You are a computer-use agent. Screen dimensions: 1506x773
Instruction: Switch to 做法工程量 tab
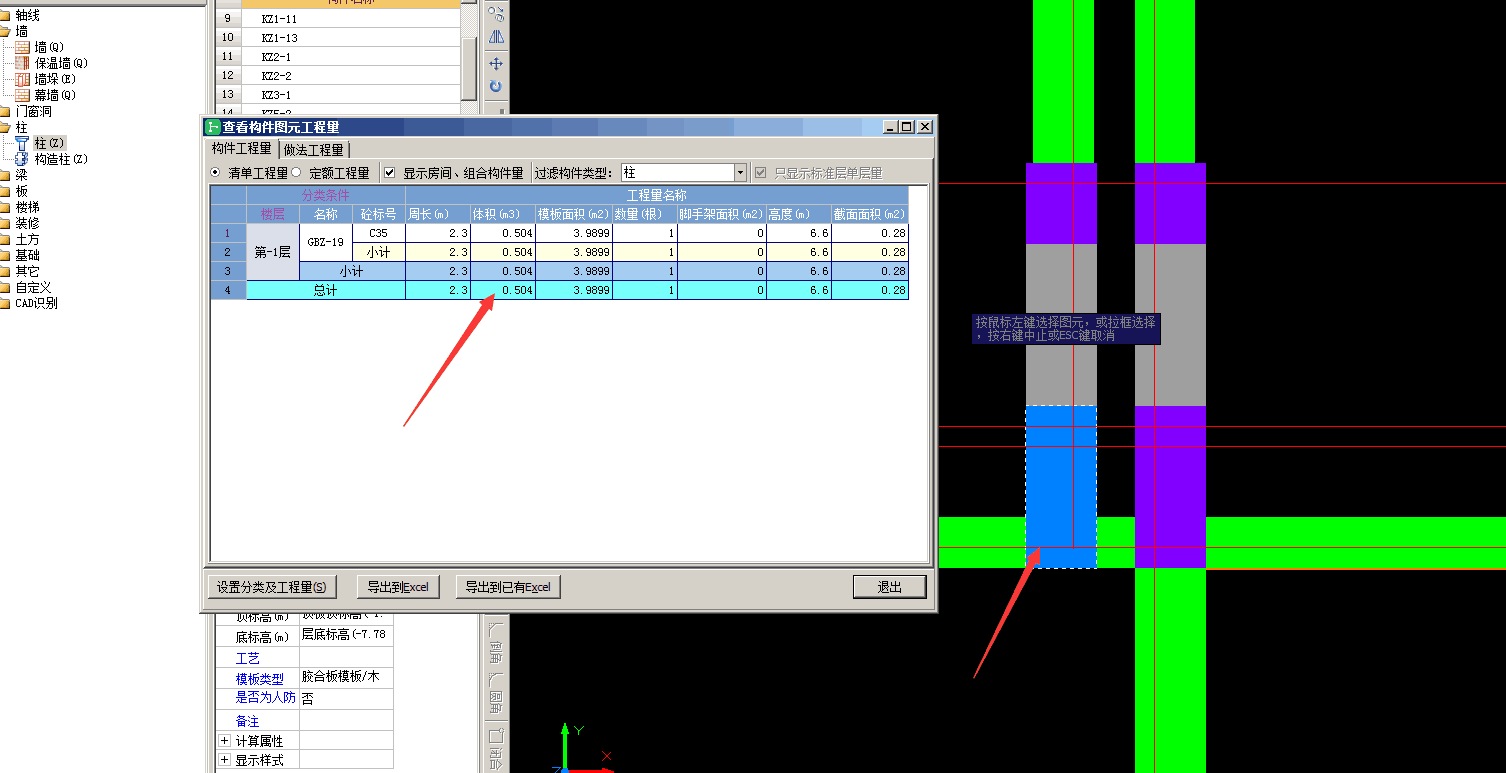point(314,150)
